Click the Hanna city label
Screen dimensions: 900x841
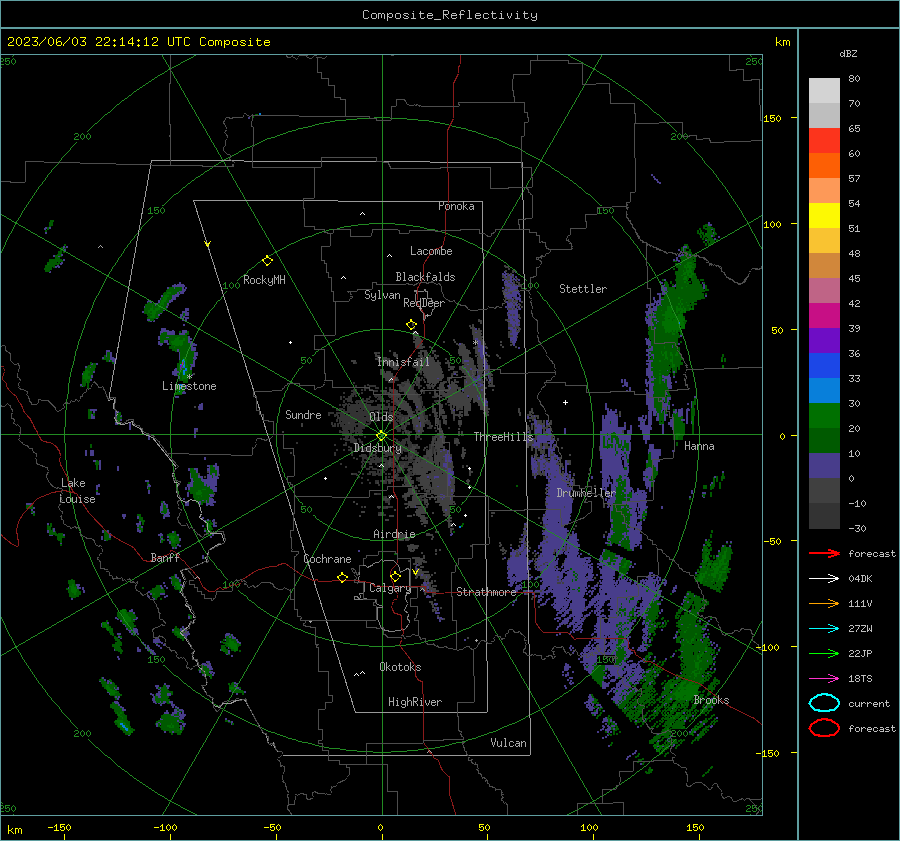(x=699, y=446)
